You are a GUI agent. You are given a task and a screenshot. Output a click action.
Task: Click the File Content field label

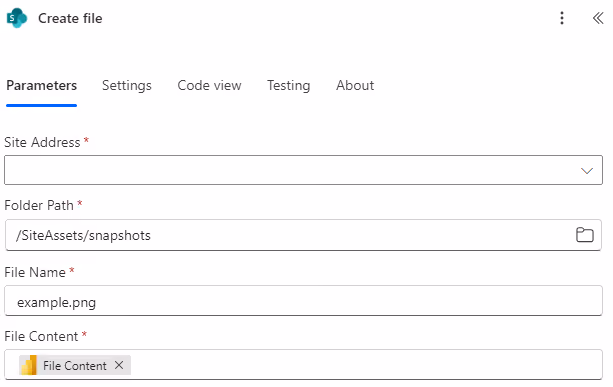click(x=41, y=336)
